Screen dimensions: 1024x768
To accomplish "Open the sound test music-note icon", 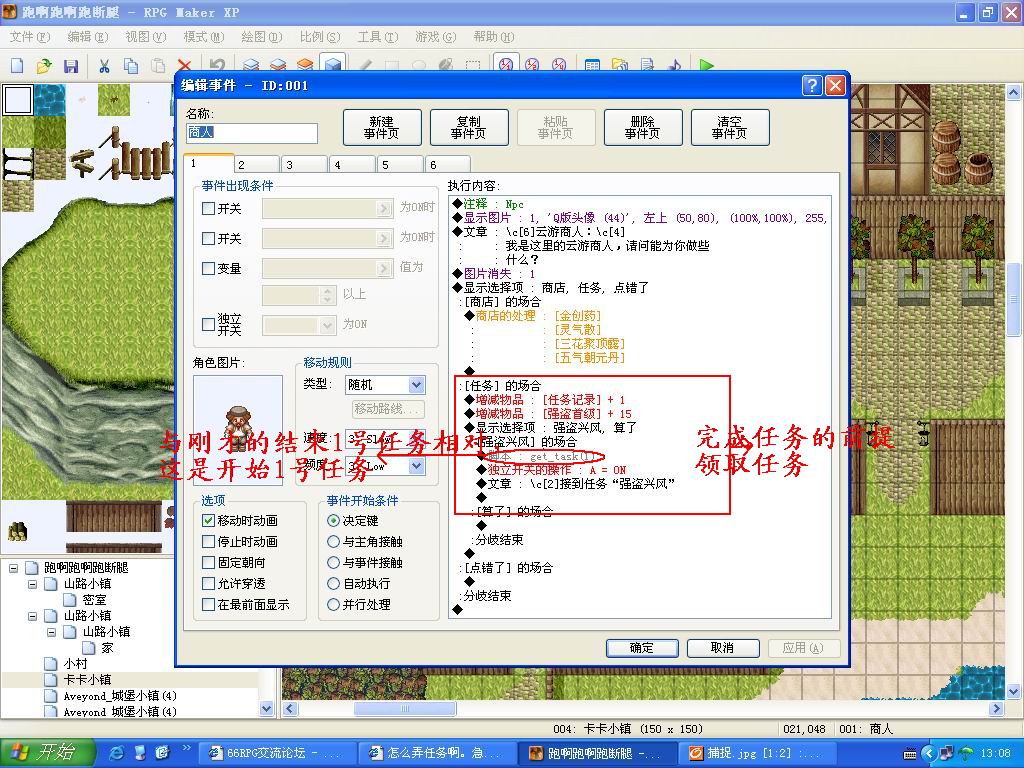I will pos(674,65).
